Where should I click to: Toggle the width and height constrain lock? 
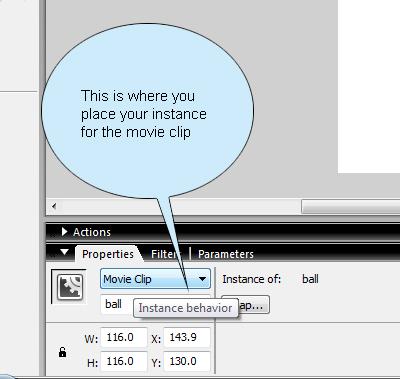click(x=62, y=352)
